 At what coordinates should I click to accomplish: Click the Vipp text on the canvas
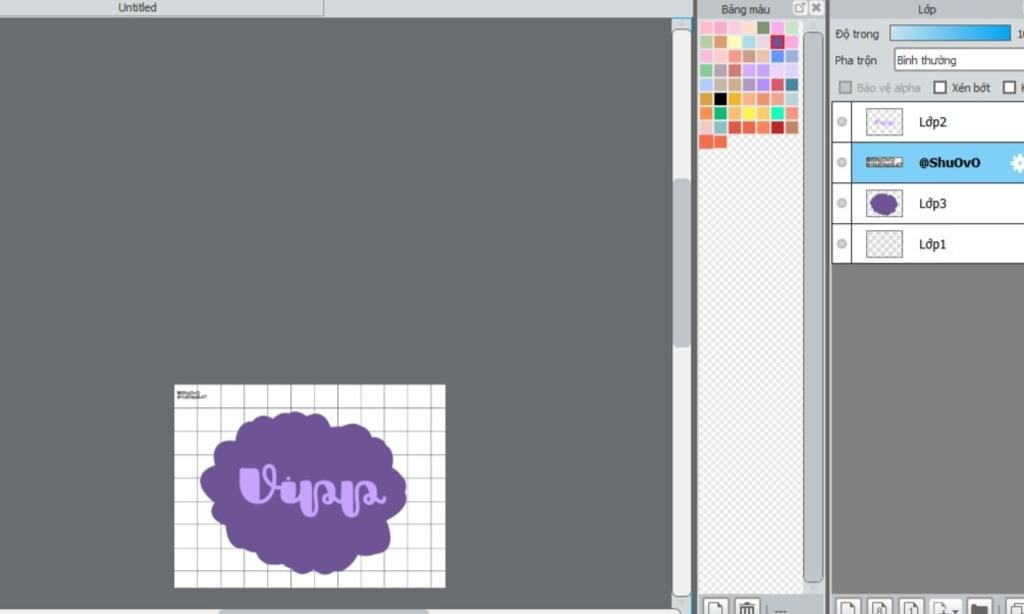[312, 492]
